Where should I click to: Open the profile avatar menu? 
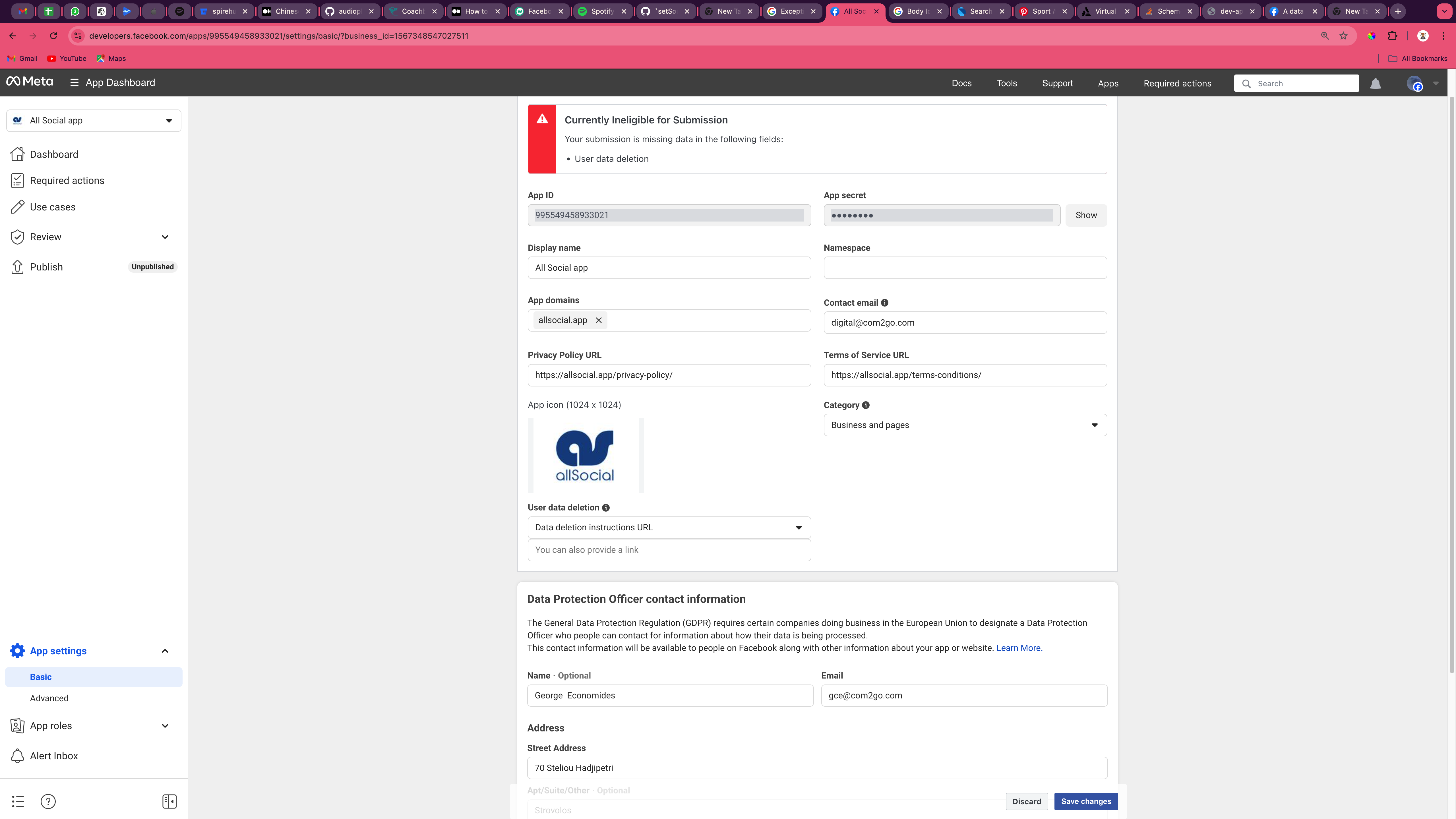pos(1415,84)
